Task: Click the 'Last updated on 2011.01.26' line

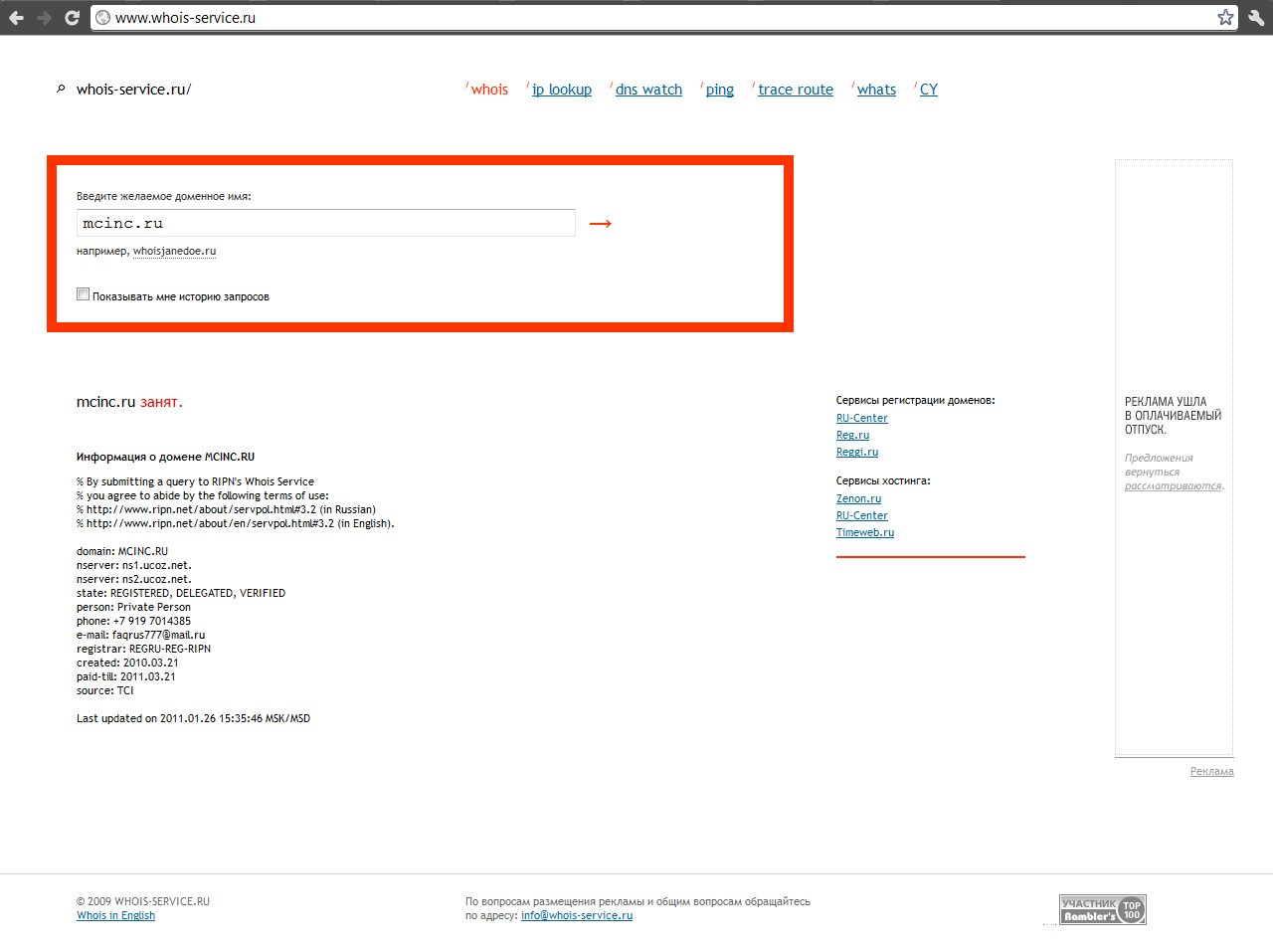Action: [x=193, y=718]
